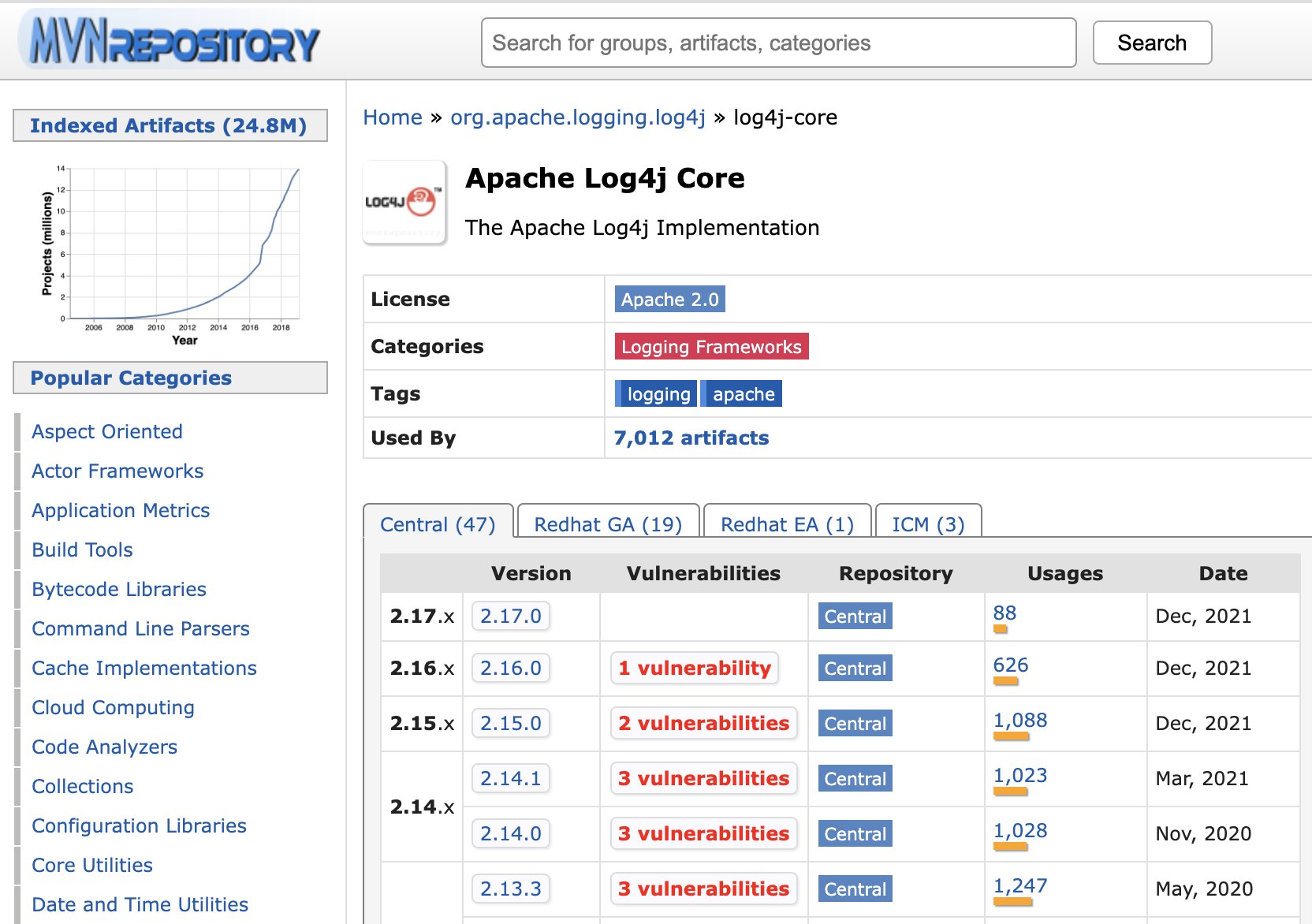Image resolution: width=1312 pixels, height=924 pixels.
Task: Focus the search groups, artifacts field
Action: coord(778,43)
